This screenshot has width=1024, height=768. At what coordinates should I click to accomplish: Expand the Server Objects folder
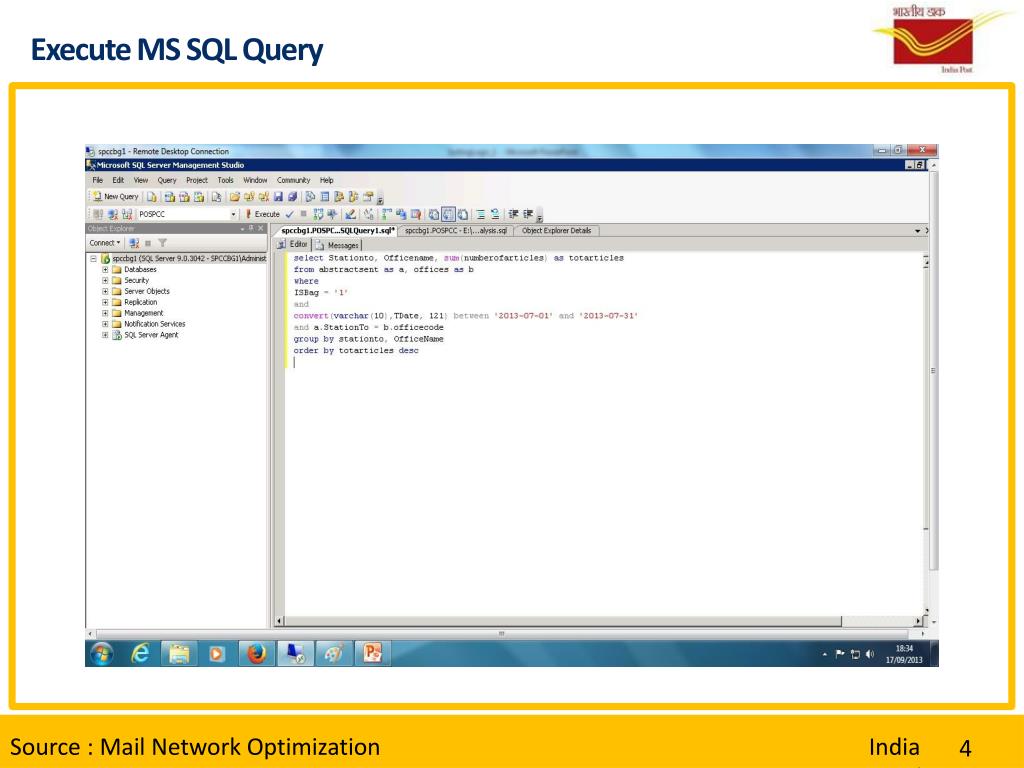(104, 291)
